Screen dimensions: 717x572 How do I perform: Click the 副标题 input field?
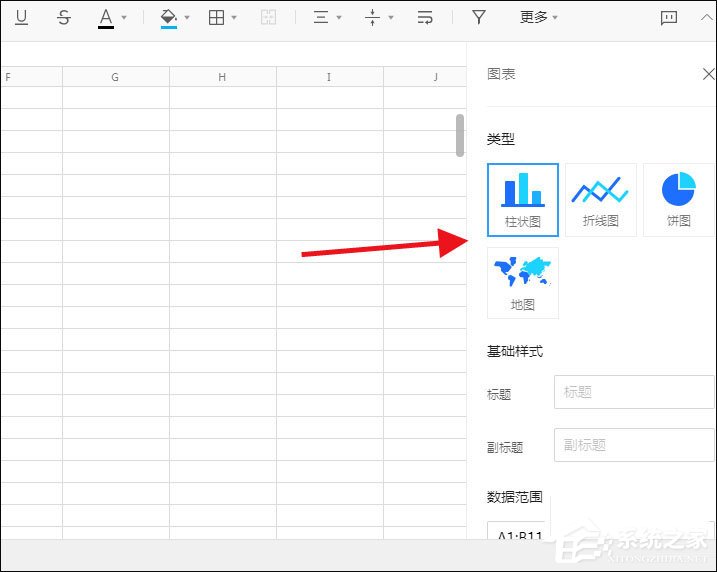pyautogui.click(x=634, y=445)
